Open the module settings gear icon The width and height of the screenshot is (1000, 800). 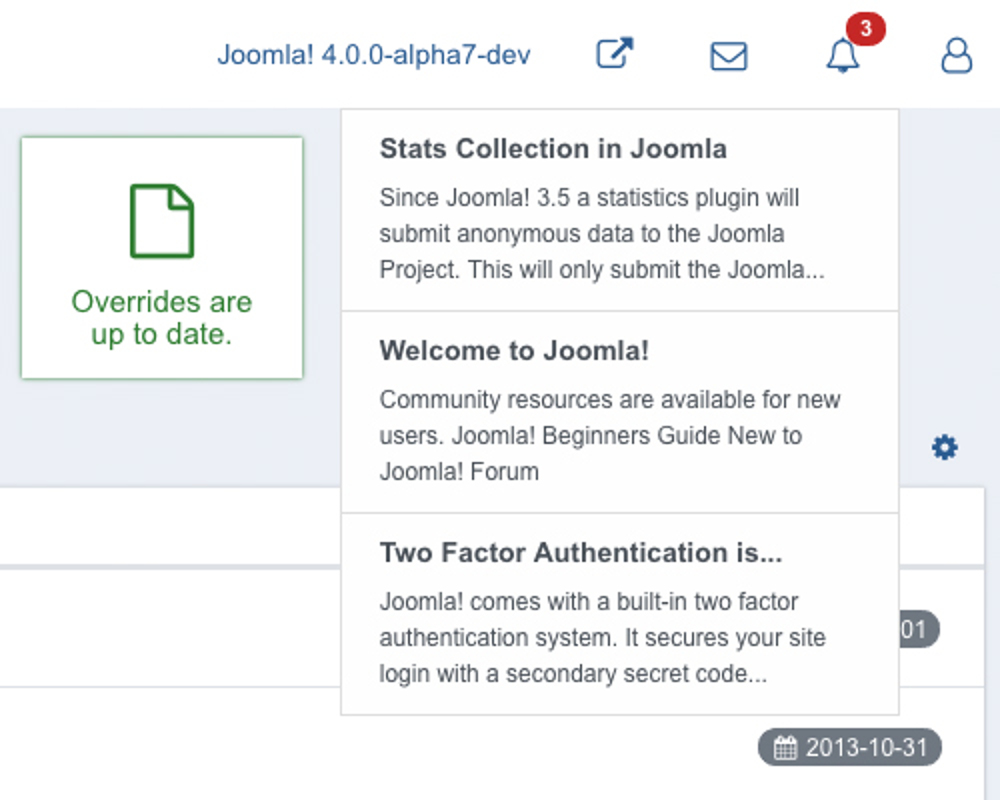click(x=945, y=447)
